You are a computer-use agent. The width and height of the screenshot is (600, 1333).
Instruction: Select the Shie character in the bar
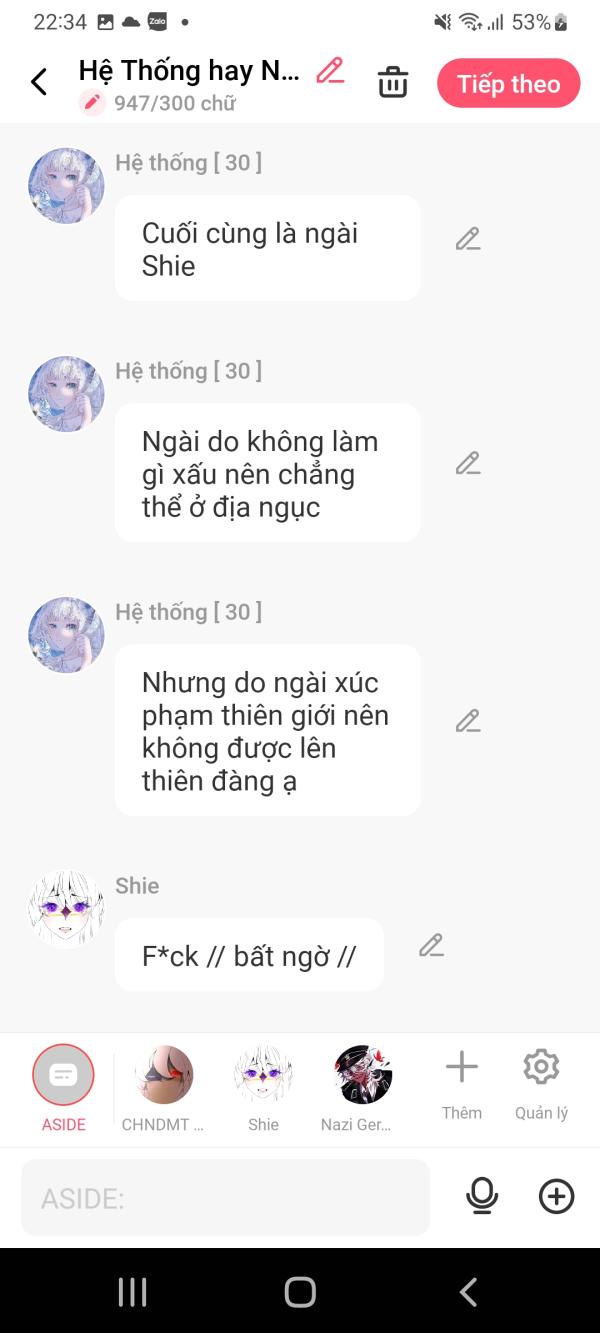click(263, 1088)
